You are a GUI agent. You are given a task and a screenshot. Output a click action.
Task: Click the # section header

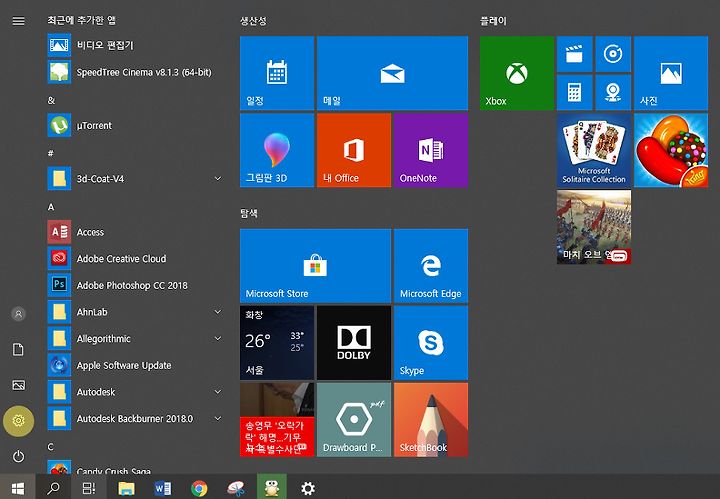coord(51,153)
